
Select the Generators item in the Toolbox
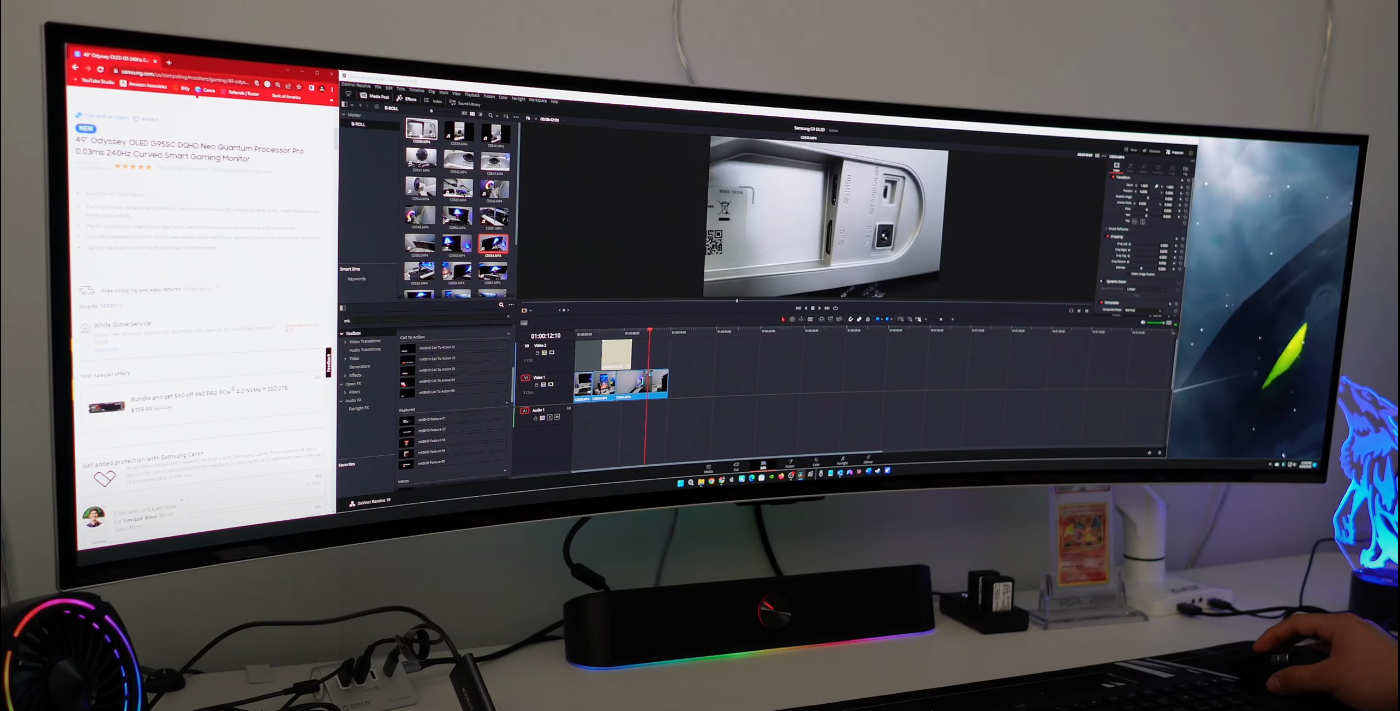coord(359,367)
